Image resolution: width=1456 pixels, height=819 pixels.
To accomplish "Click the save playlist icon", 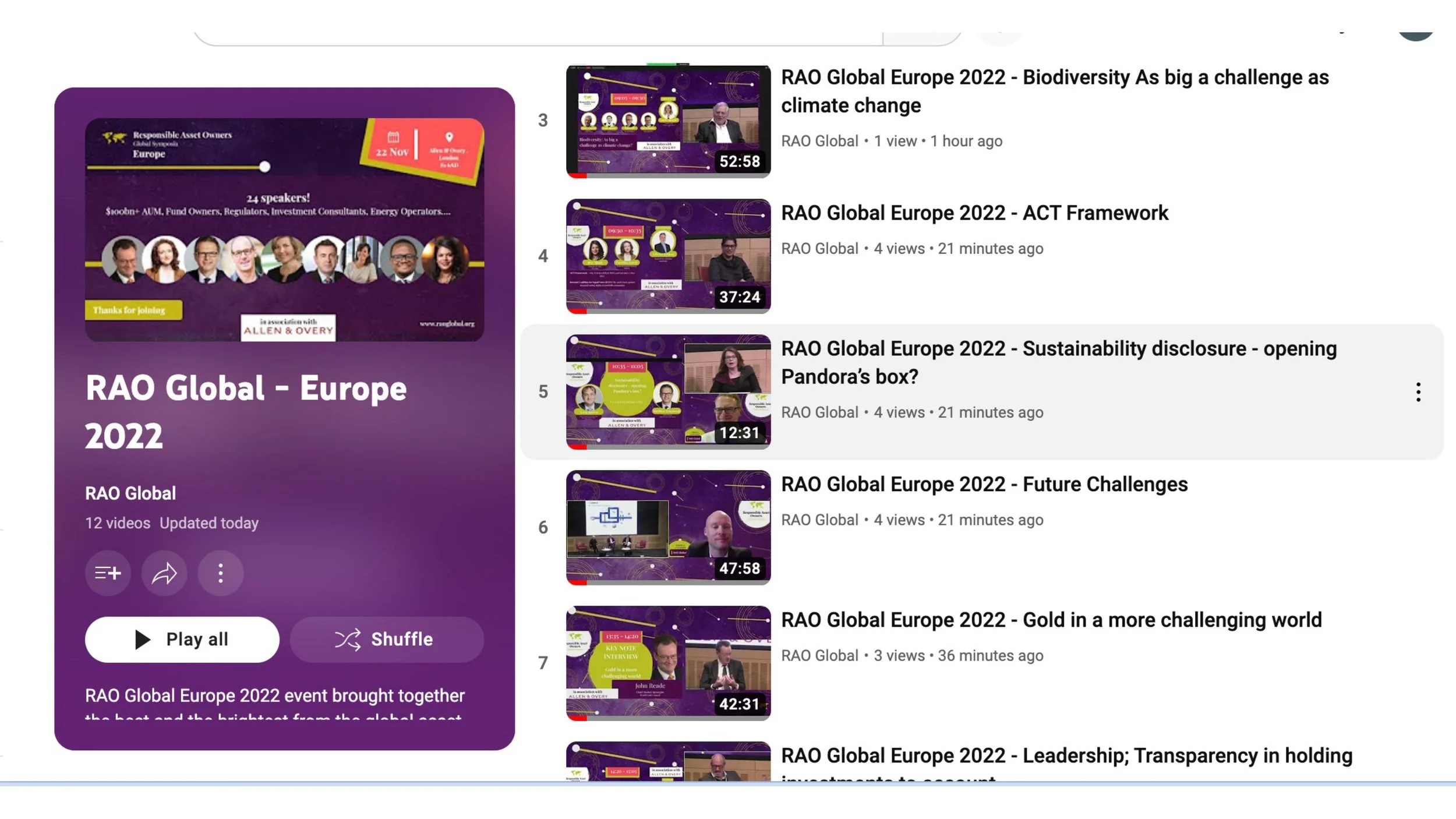I will (108, 573).
